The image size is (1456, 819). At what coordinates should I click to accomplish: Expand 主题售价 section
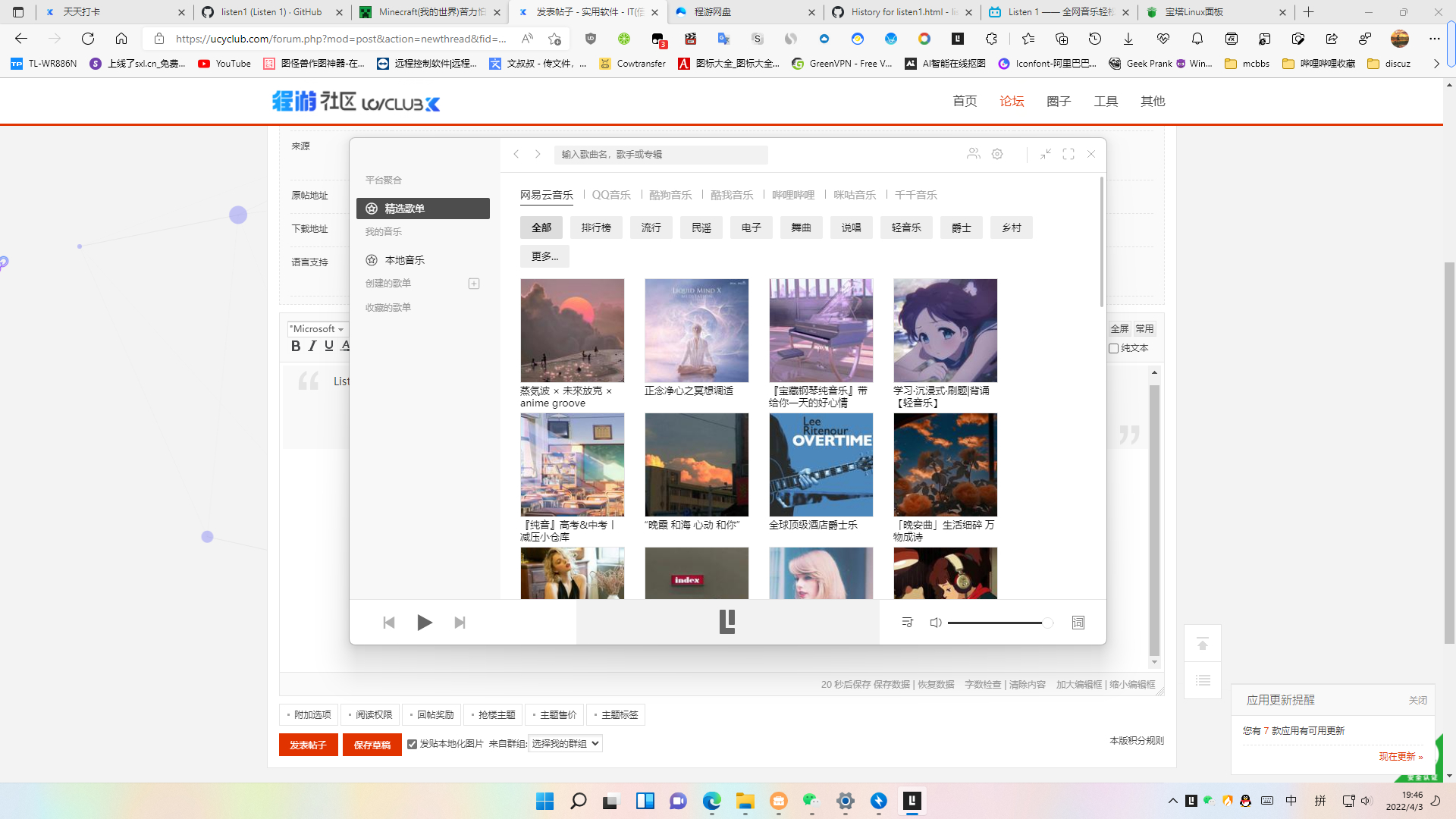tap(555, 715)
